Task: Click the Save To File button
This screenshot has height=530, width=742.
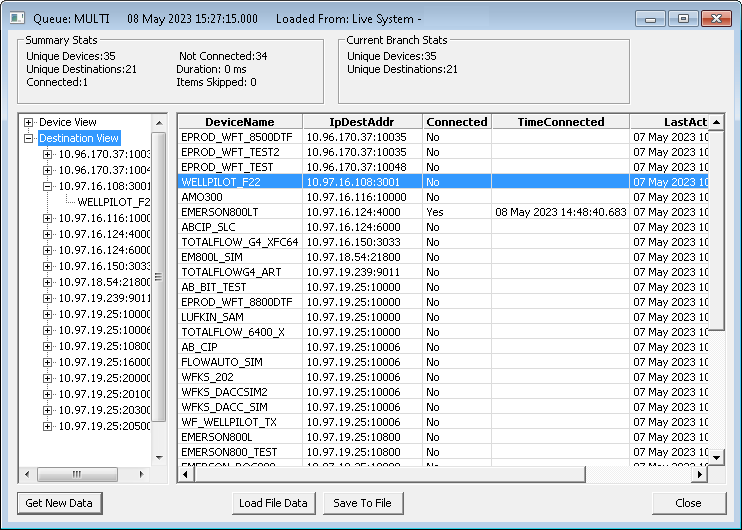Action: [x=362, y=503]
